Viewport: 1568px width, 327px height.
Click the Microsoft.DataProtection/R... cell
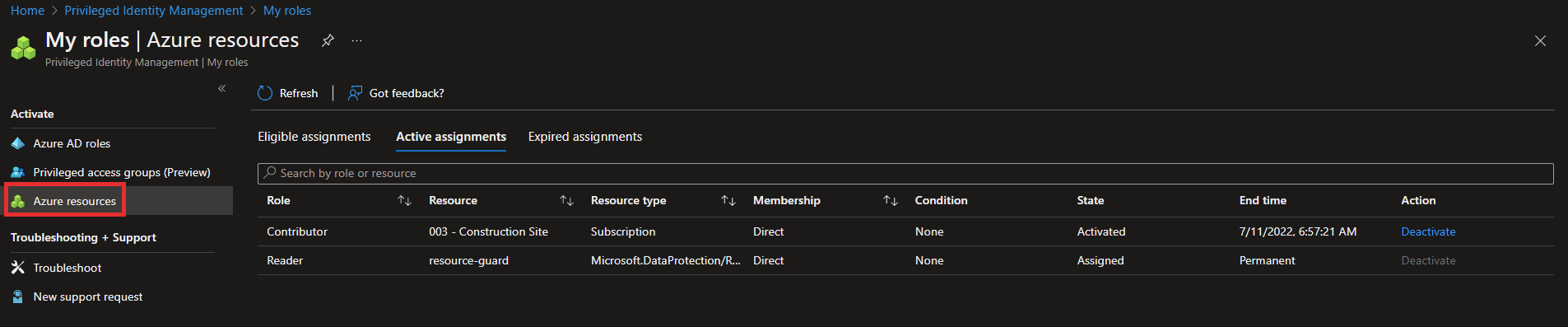(x=666, y=260)
